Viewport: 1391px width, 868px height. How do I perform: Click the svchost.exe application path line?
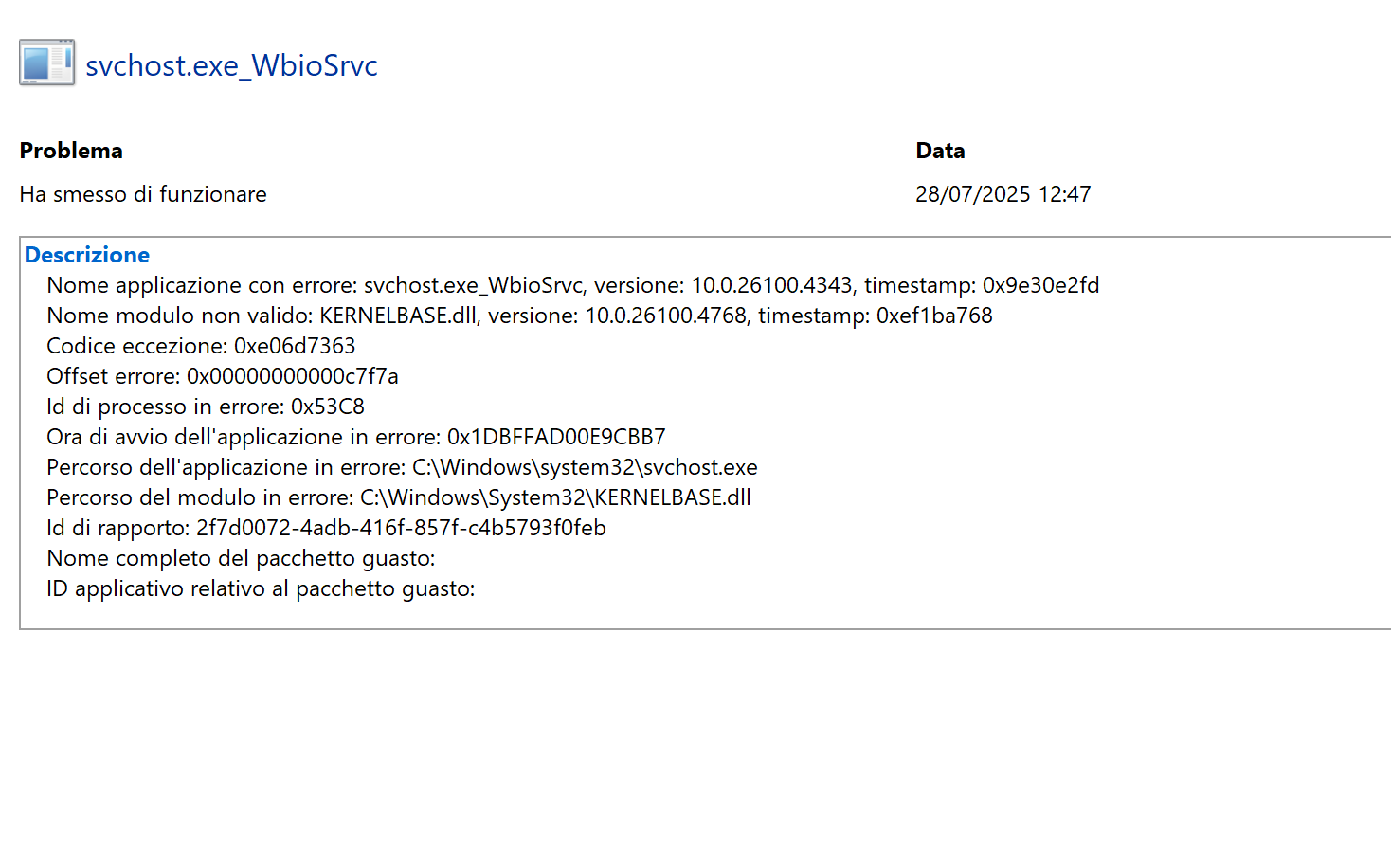(402, 467)
